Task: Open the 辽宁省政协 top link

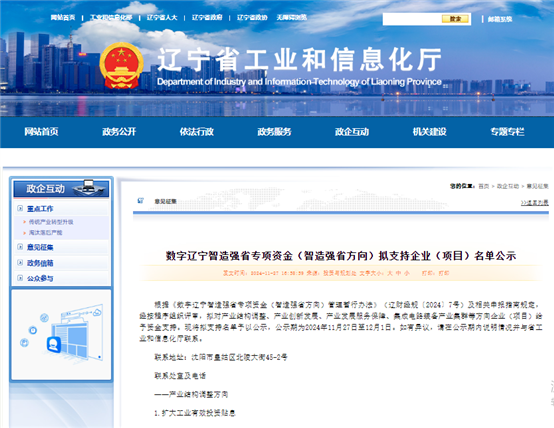Action: coord(252,17)
